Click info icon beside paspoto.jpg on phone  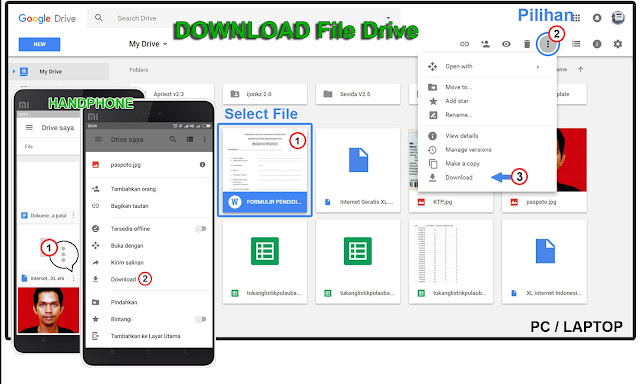coord(202,164)
